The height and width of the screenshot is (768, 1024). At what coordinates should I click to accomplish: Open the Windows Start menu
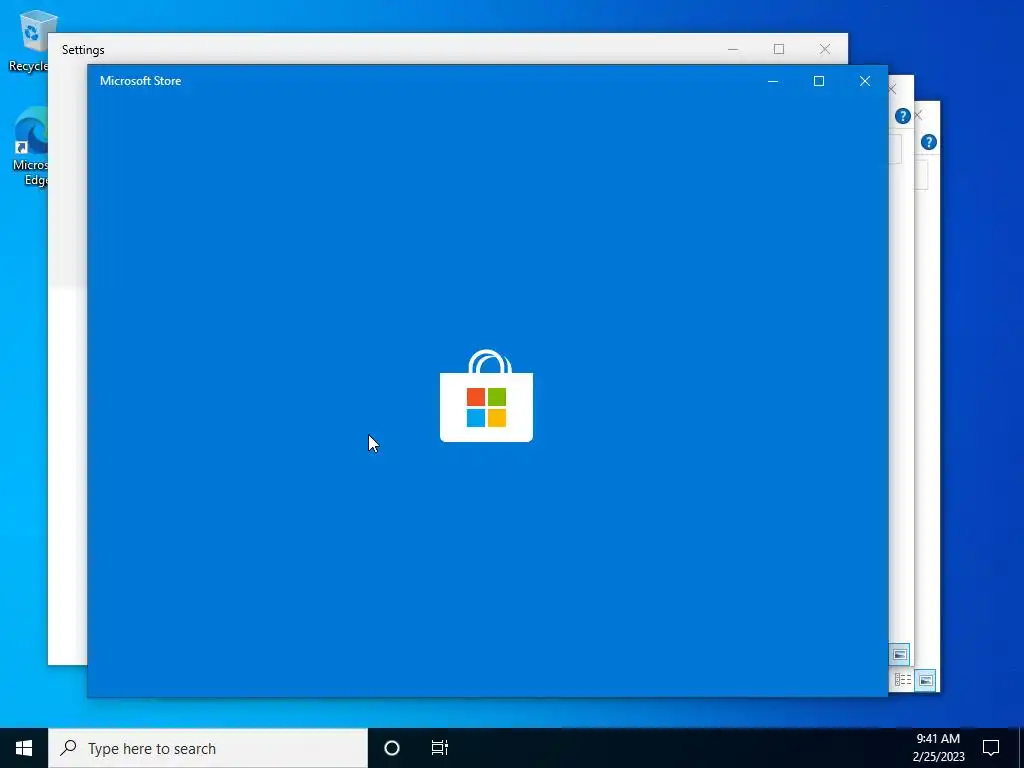[24, 748]
